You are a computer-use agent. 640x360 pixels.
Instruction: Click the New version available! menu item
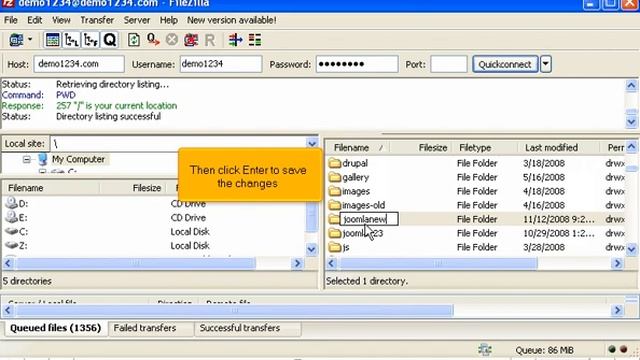231,20
